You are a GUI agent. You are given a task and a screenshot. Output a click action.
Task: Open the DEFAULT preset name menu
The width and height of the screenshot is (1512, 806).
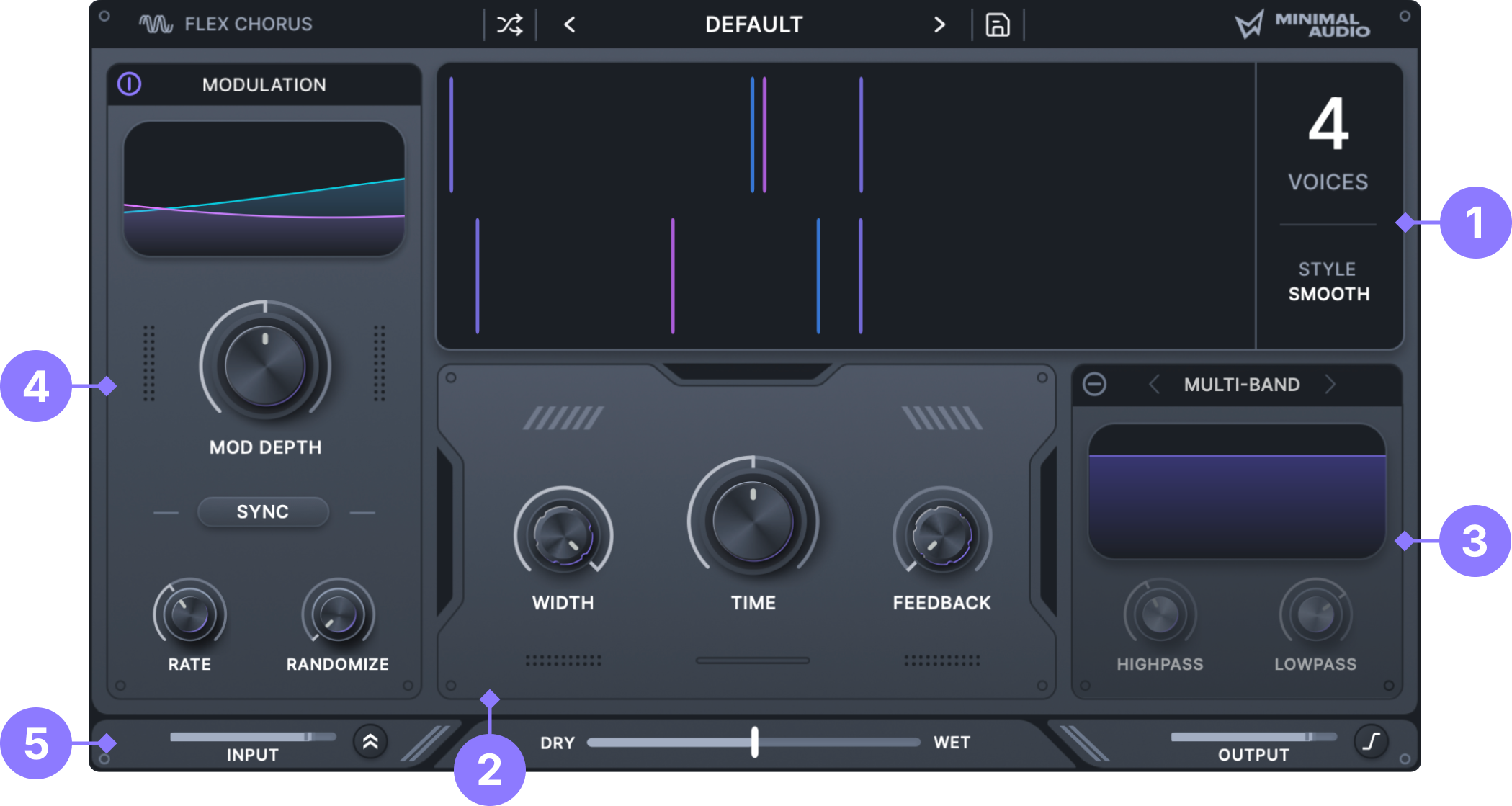(753, 25)
